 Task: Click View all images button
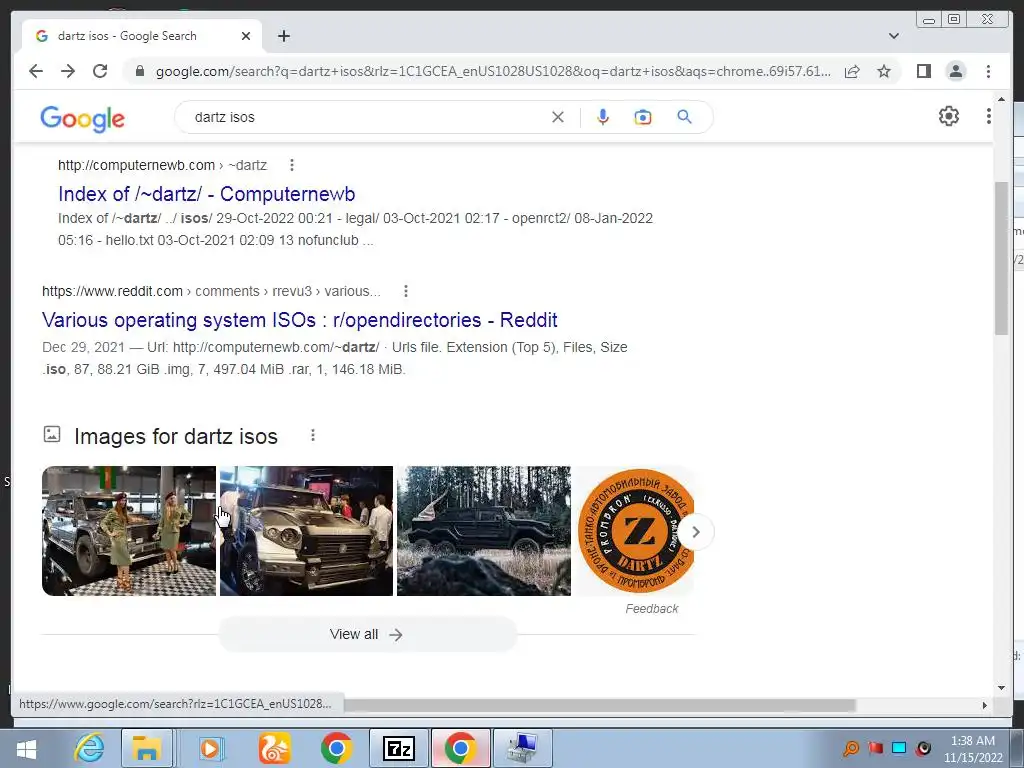pos(368,634)
